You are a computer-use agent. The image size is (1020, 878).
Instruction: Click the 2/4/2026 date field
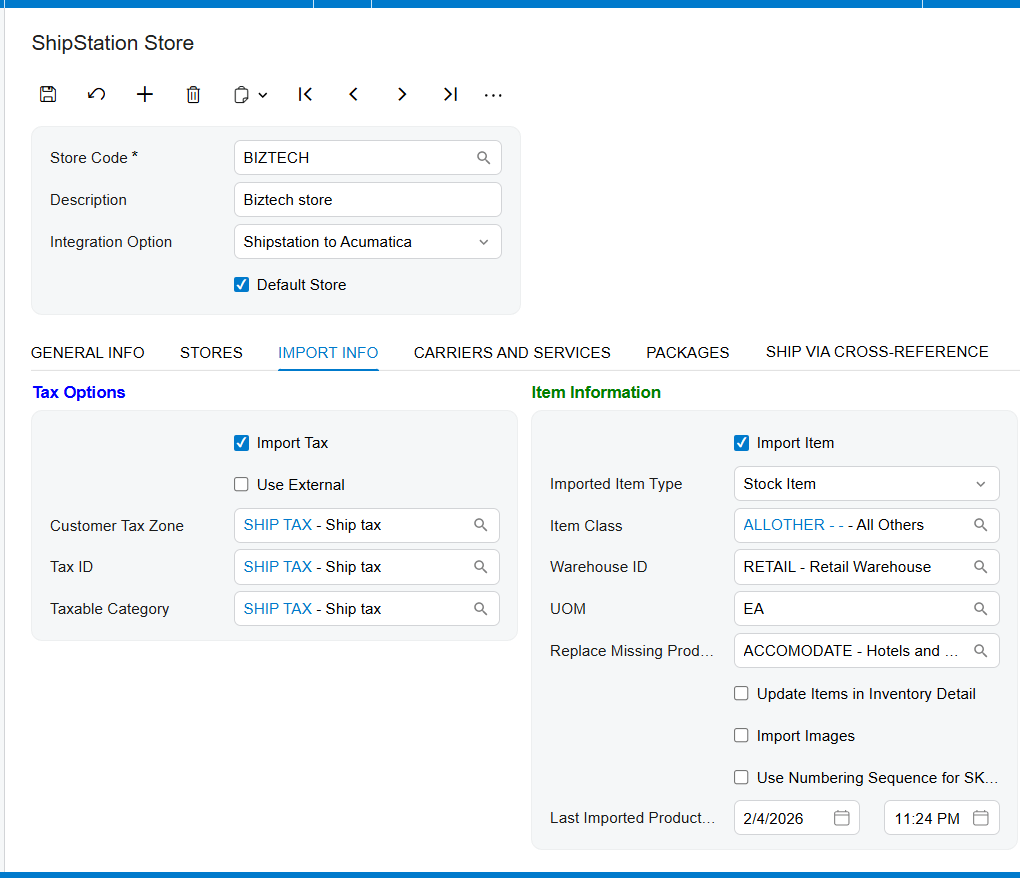[x=796, y=818]
